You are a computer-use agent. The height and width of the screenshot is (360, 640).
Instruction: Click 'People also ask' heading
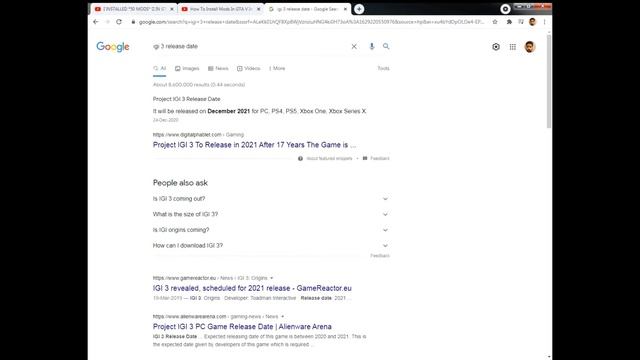(x=180, y=183)
